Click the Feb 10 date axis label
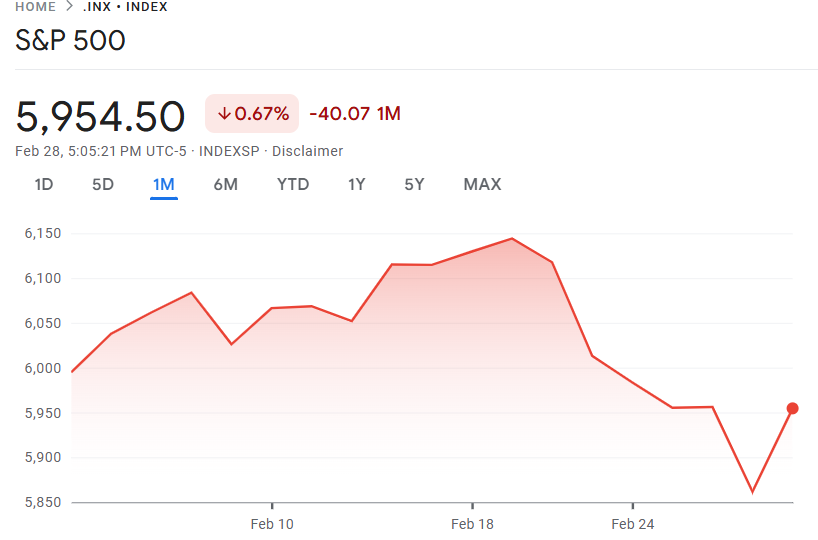818x540 pixels. pos(272,524)
